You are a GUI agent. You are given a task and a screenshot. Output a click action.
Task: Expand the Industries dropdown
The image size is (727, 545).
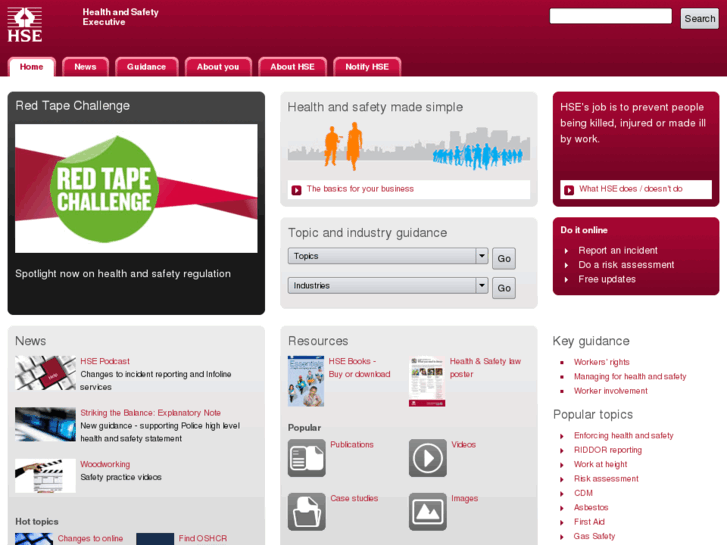pos(388,286)
